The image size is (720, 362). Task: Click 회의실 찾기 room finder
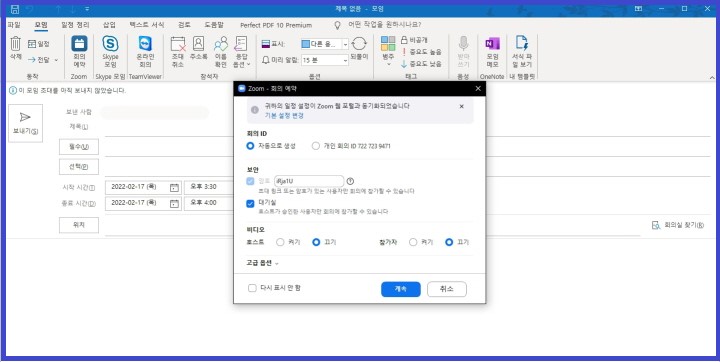click(678, 225)
